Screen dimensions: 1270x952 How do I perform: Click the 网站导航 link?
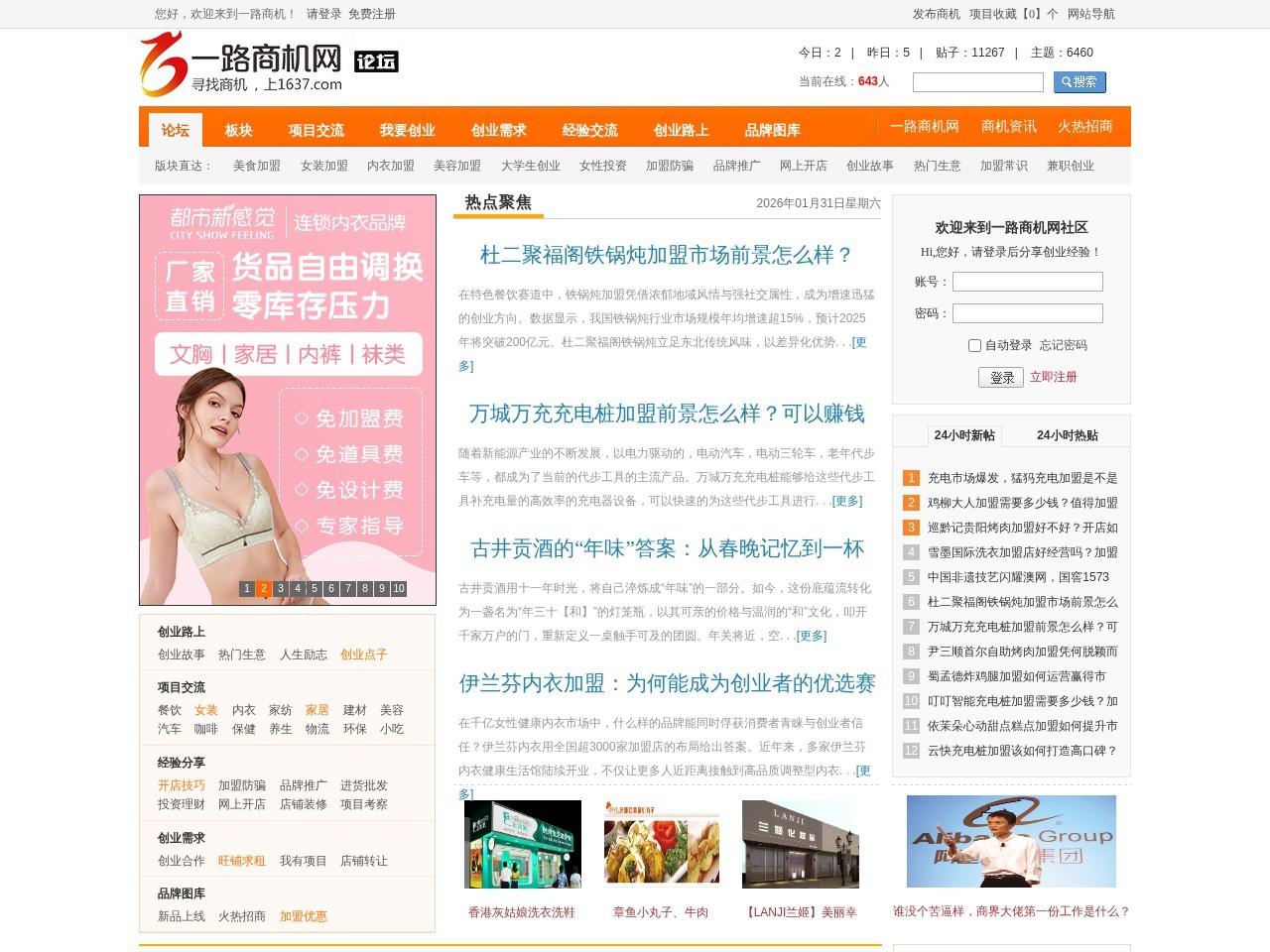point(1090,14)
